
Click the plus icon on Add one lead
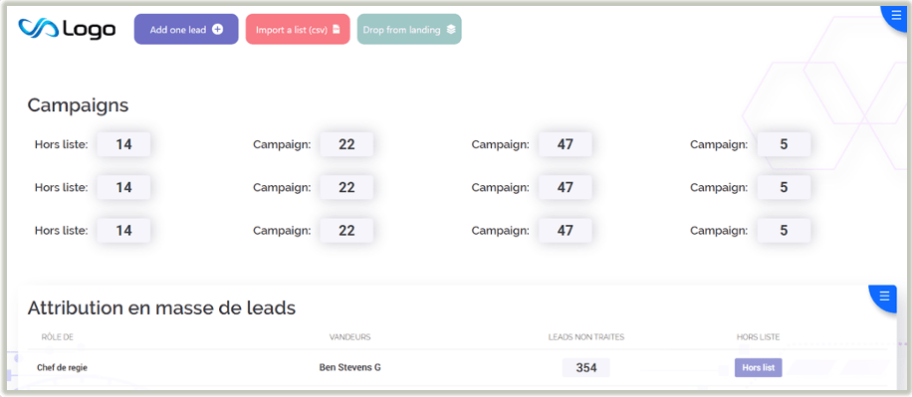[217, 30]
